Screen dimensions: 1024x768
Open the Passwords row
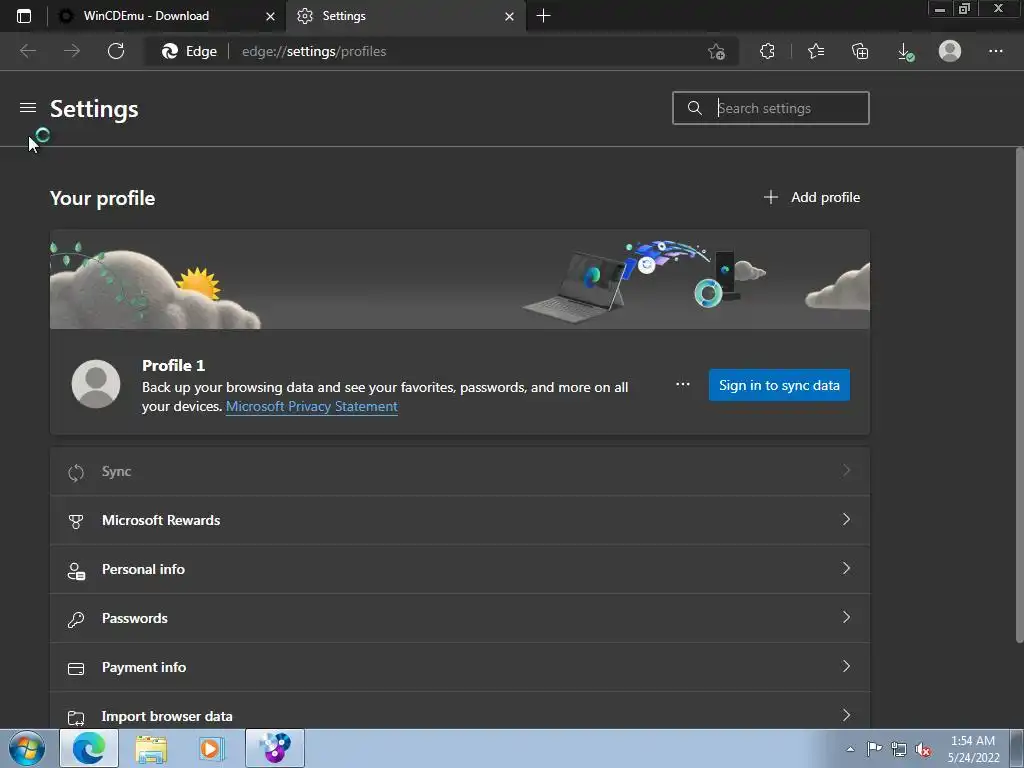pos(460,618)
